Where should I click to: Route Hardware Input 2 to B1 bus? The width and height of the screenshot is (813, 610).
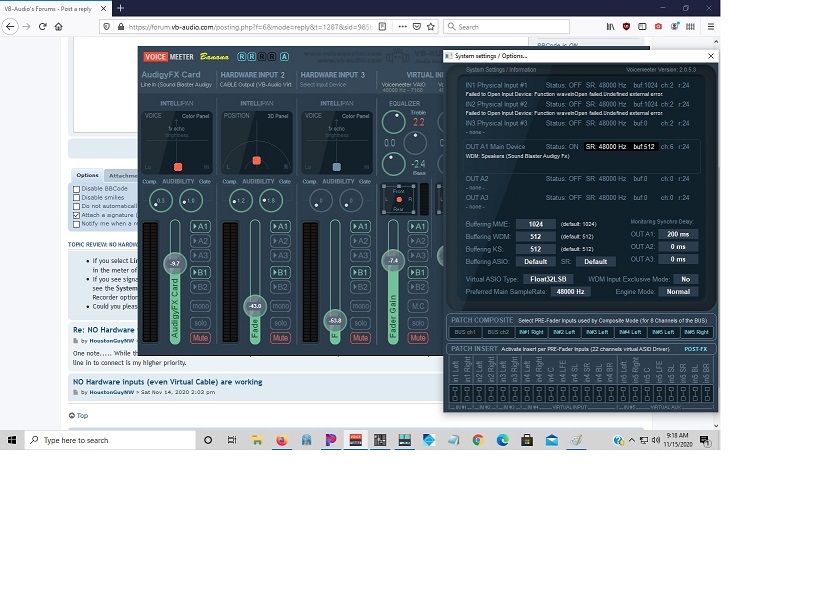(280, 272)
